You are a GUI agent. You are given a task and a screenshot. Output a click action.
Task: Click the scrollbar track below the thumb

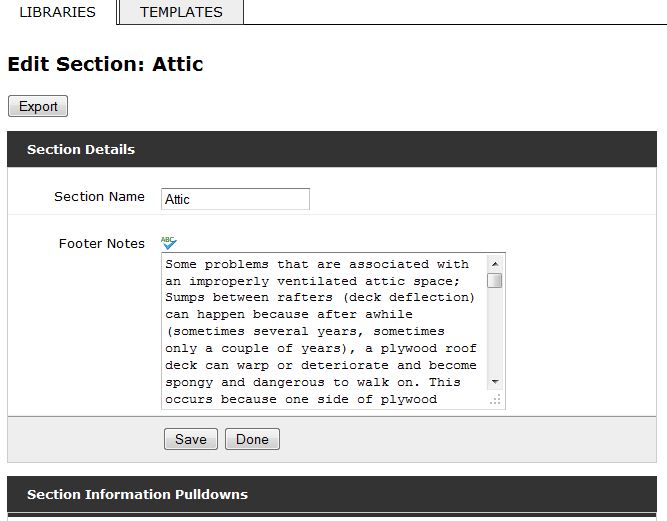point(495,332)
